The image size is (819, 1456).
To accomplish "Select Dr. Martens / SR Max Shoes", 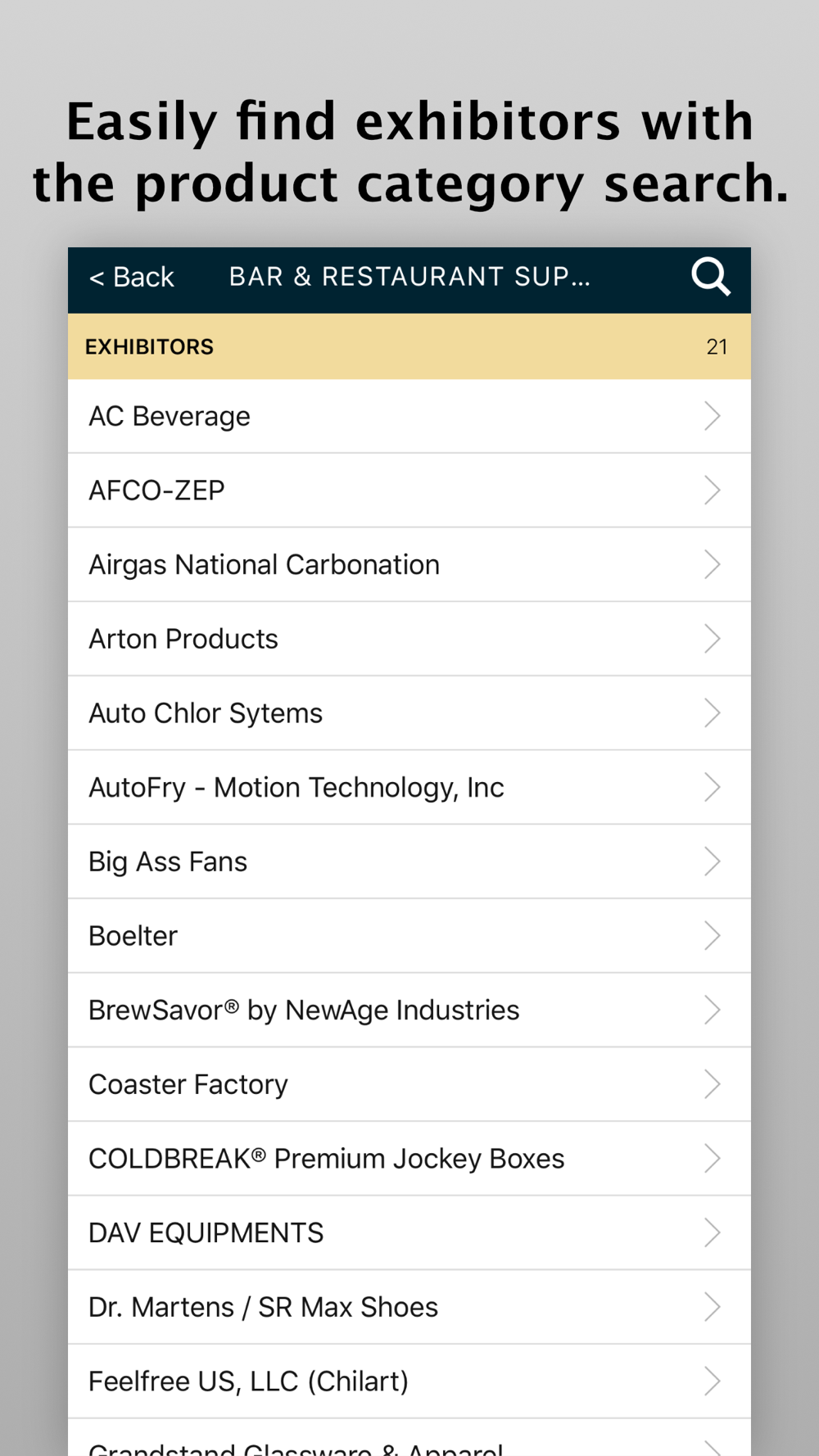I will click(x=263, y=1307).
